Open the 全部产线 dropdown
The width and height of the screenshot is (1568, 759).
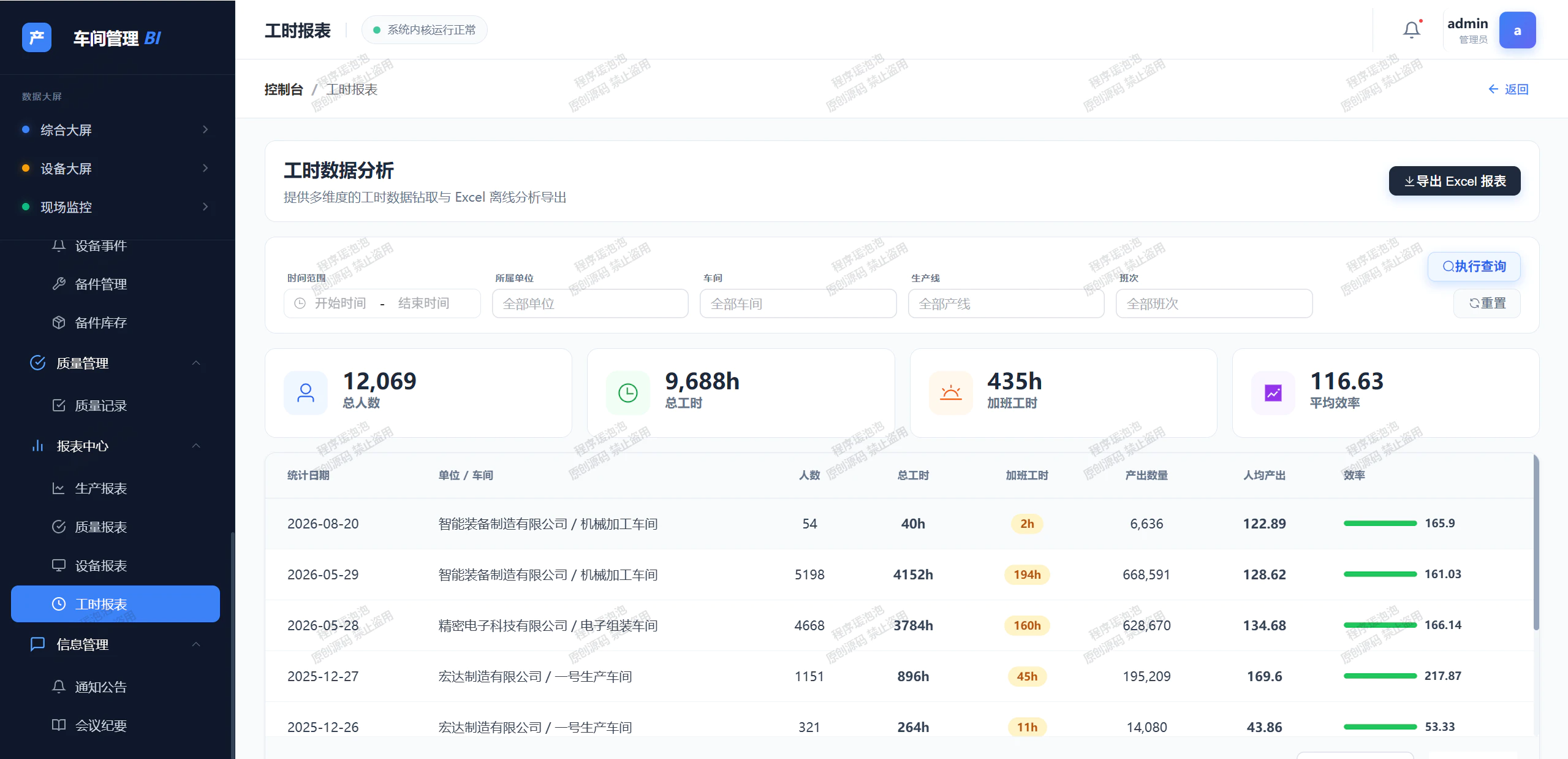point(1006,303)
